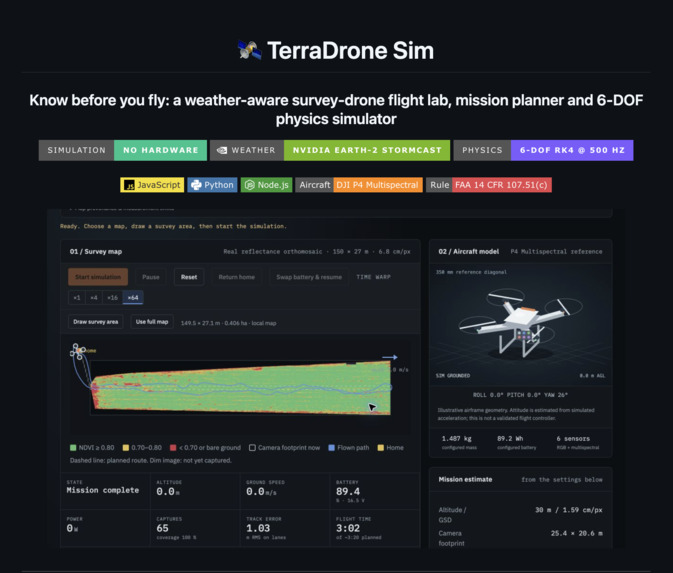
Task: Click the Start simulation button
Action: [98, 277]
